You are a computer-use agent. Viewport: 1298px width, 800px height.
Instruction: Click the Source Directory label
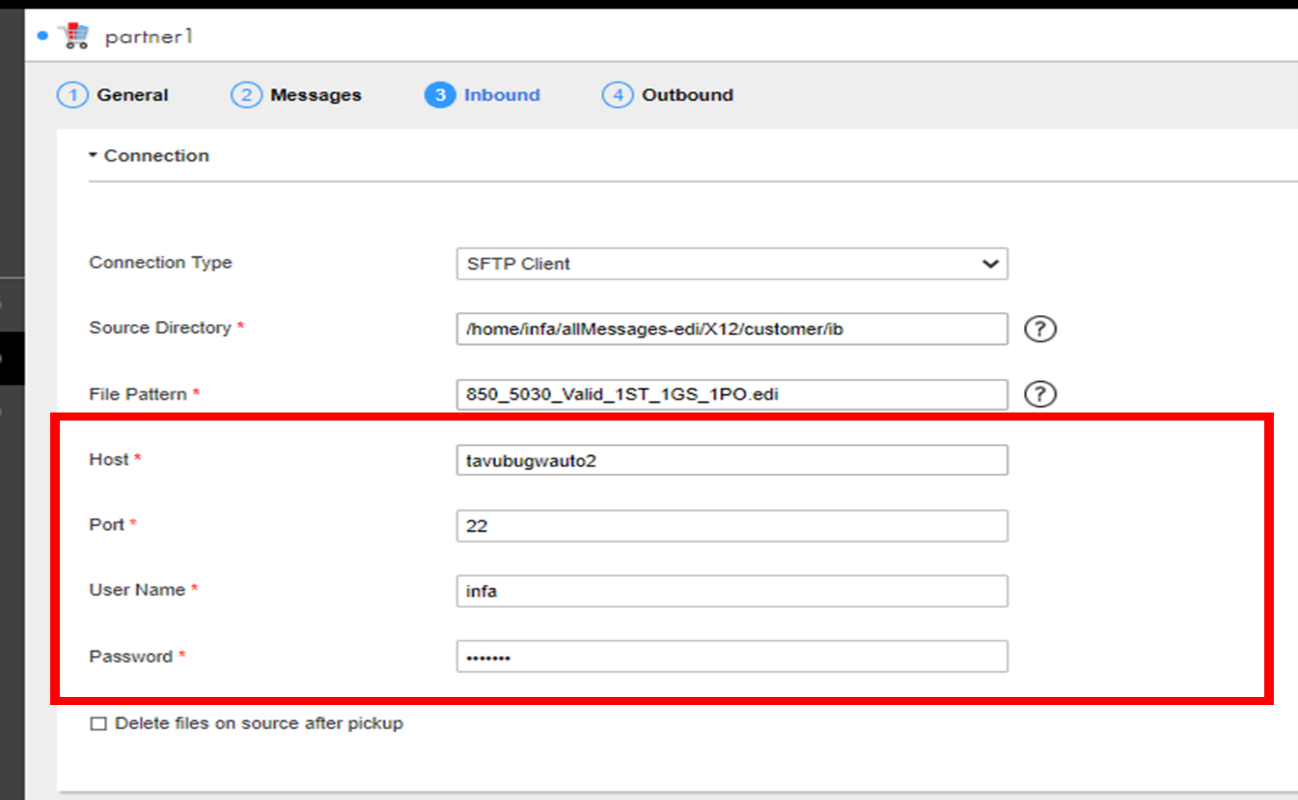[160, 328]
